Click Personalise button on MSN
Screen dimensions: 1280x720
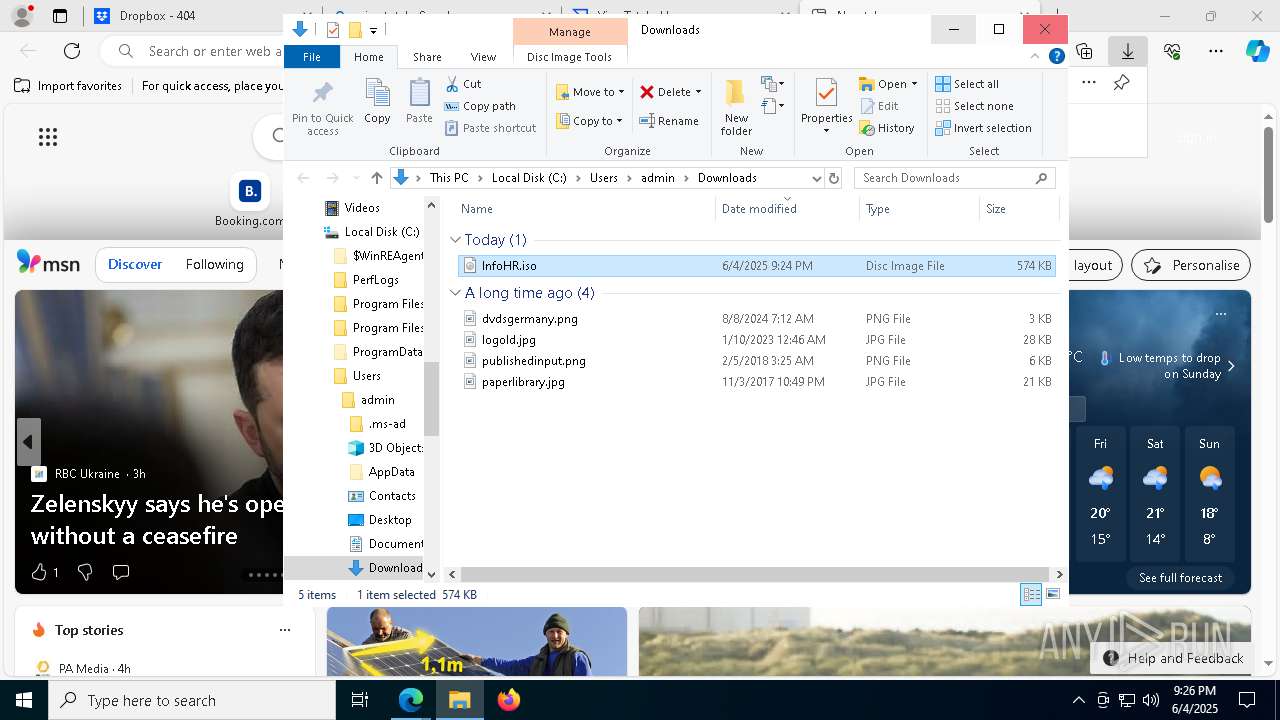(x=1192, y=265)
